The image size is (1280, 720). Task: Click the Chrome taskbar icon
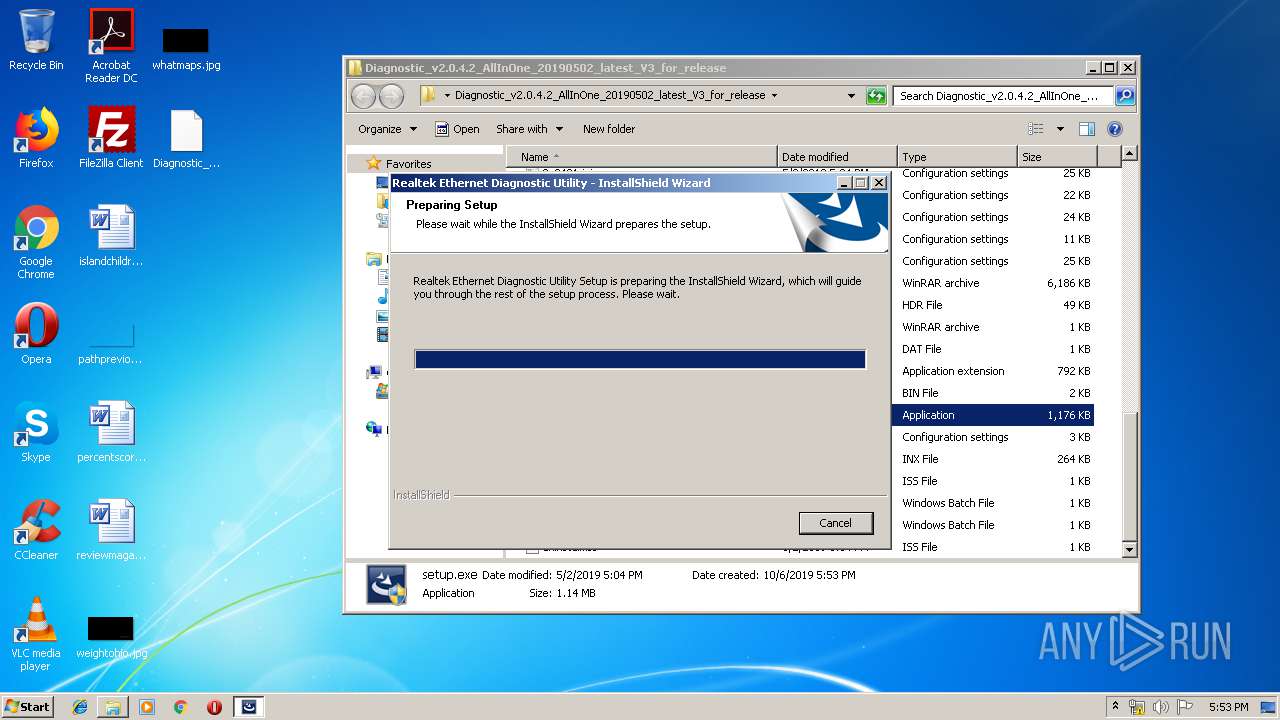click(x=180, y=707)
